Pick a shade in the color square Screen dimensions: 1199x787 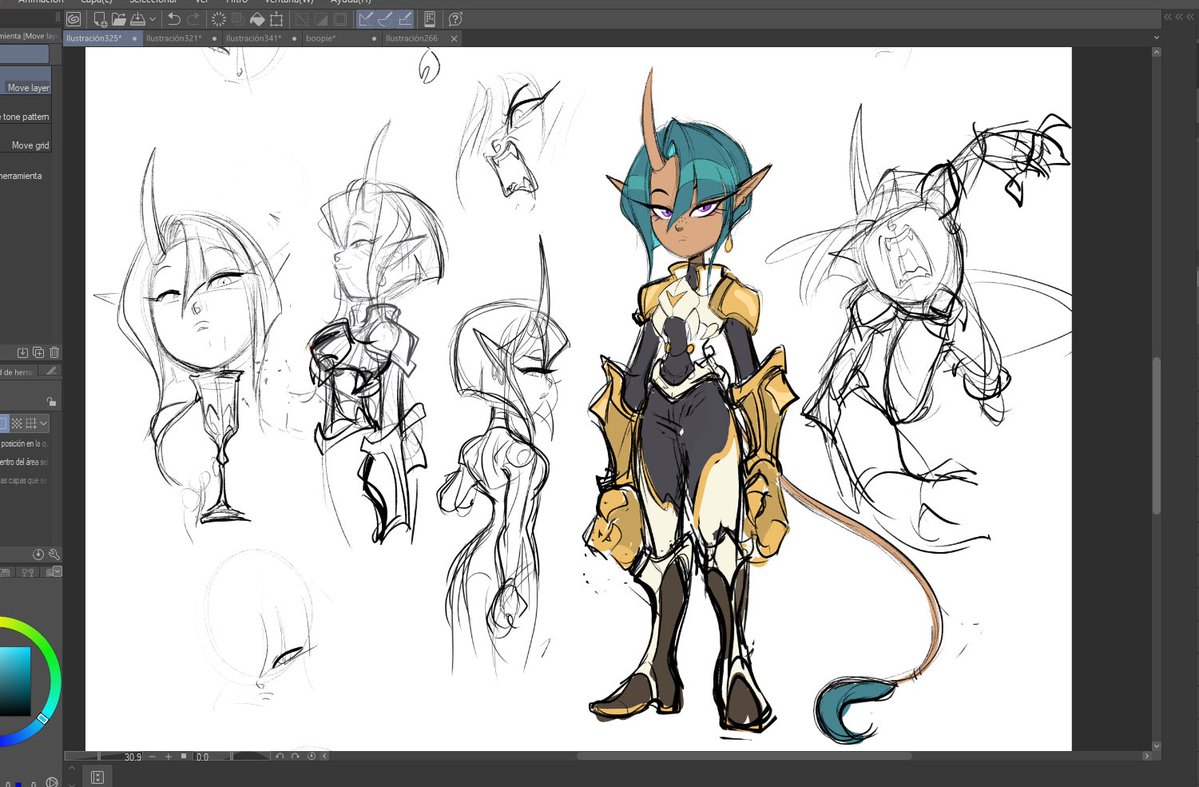pos(14,681)
